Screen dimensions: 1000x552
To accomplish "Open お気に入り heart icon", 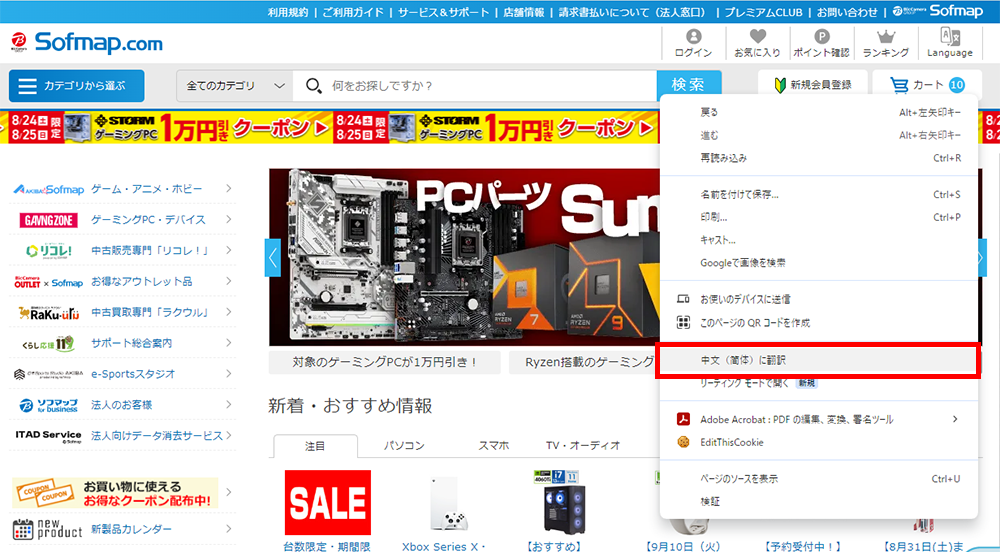I will (758, 36).
